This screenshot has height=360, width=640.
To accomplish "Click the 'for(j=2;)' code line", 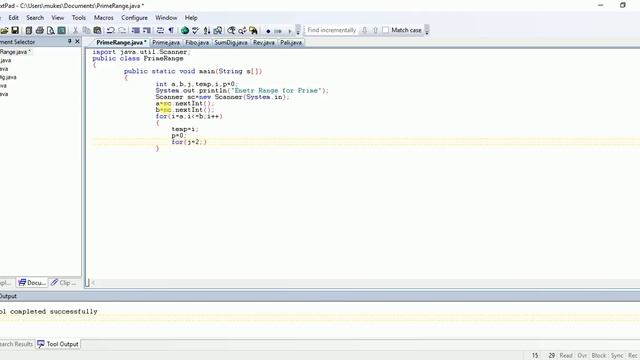I will (189, 142).
